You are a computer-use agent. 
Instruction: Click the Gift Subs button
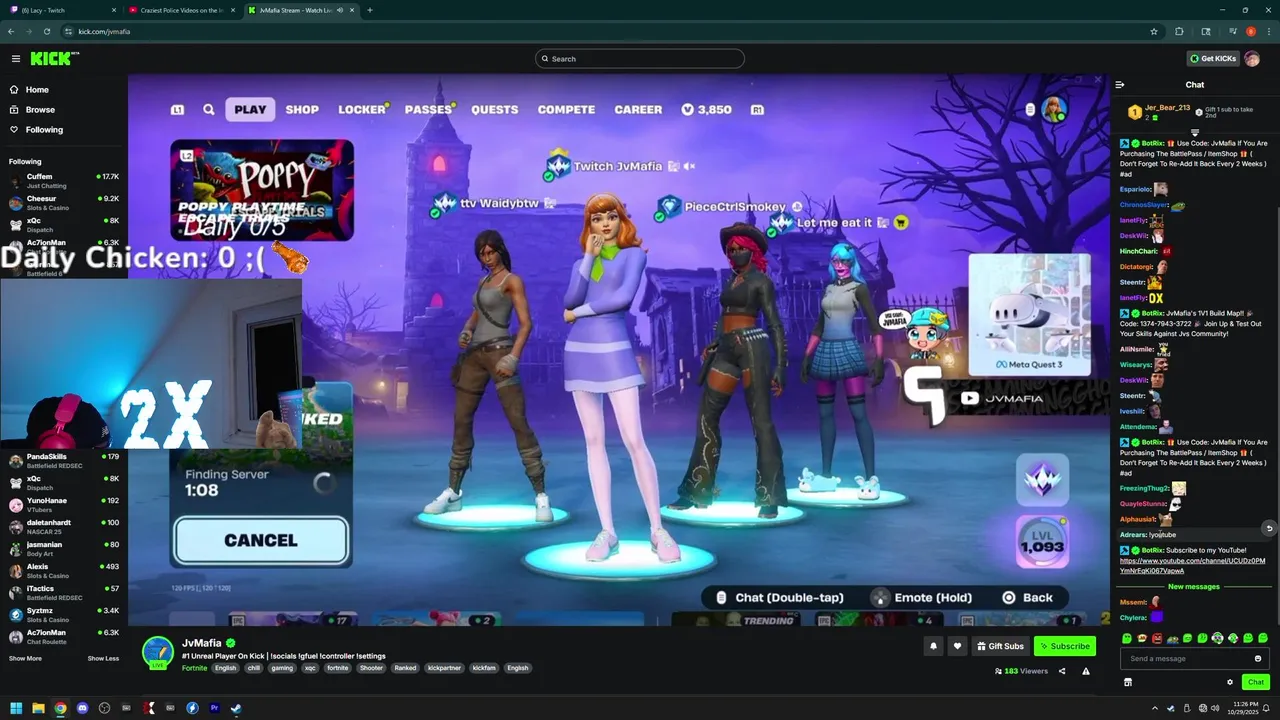click(1000, 646)
